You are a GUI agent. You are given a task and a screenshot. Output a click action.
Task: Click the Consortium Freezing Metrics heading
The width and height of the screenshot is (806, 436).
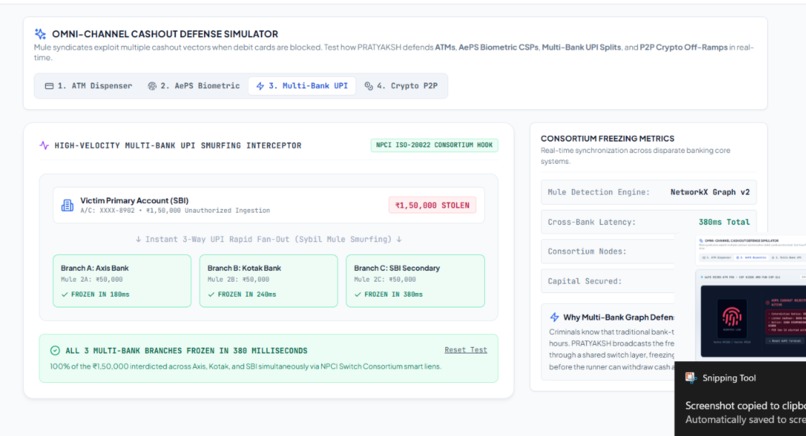click(x=607, y=138)
